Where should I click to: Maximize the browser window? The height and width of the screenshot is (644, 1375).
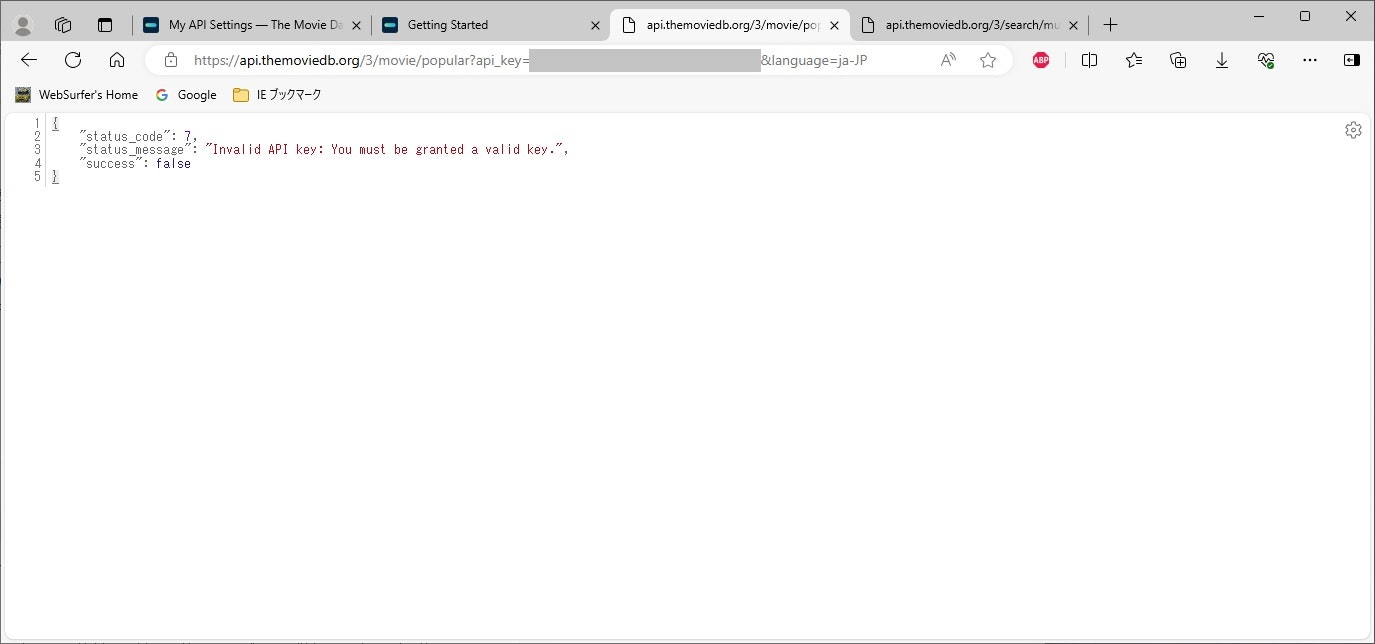[1305, 16]
